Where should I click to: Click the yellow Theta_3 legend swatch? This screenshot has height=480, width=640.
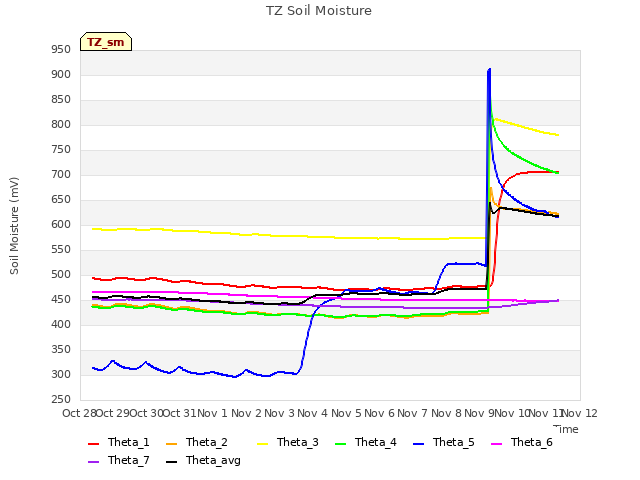262,443
